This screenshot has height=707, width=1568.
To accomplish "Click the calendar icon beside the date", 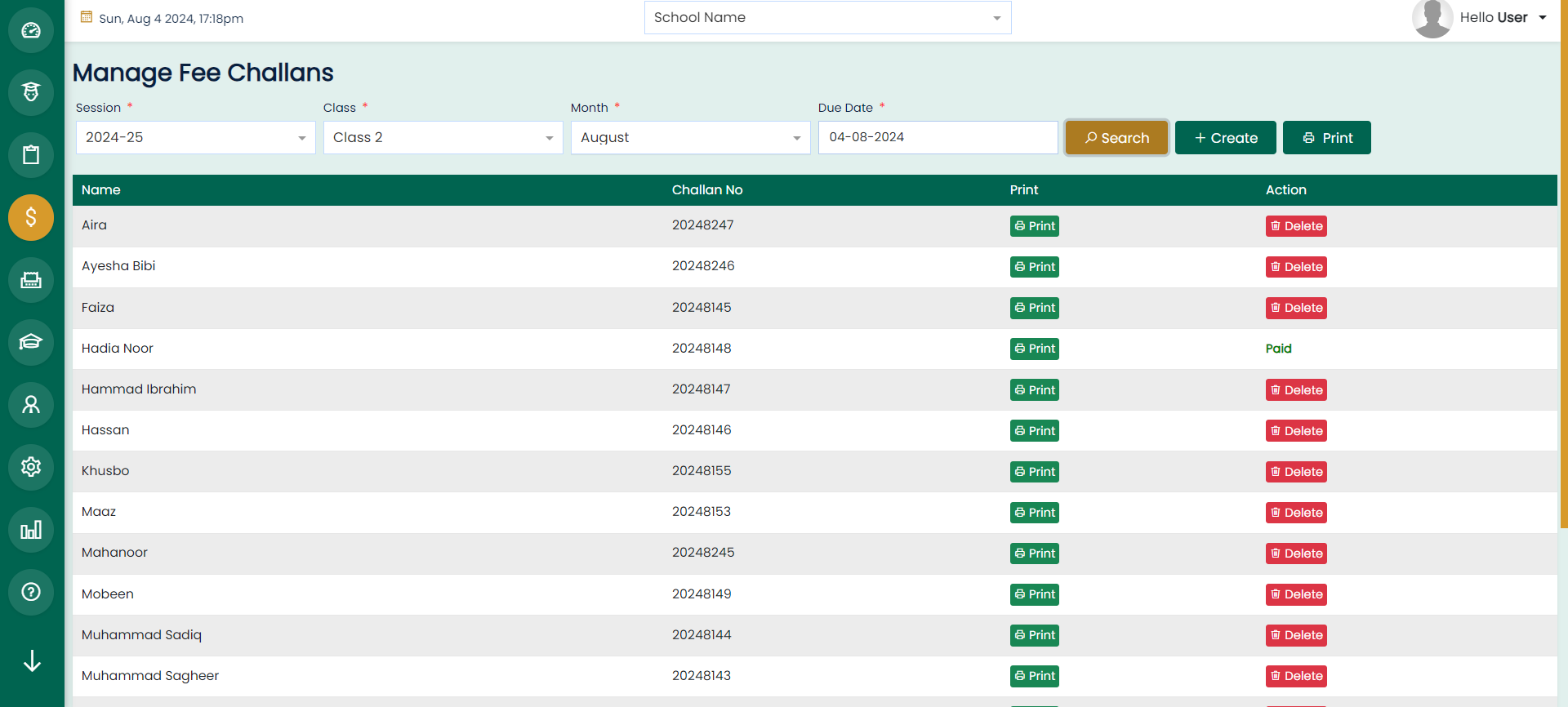I will (87, 17).
